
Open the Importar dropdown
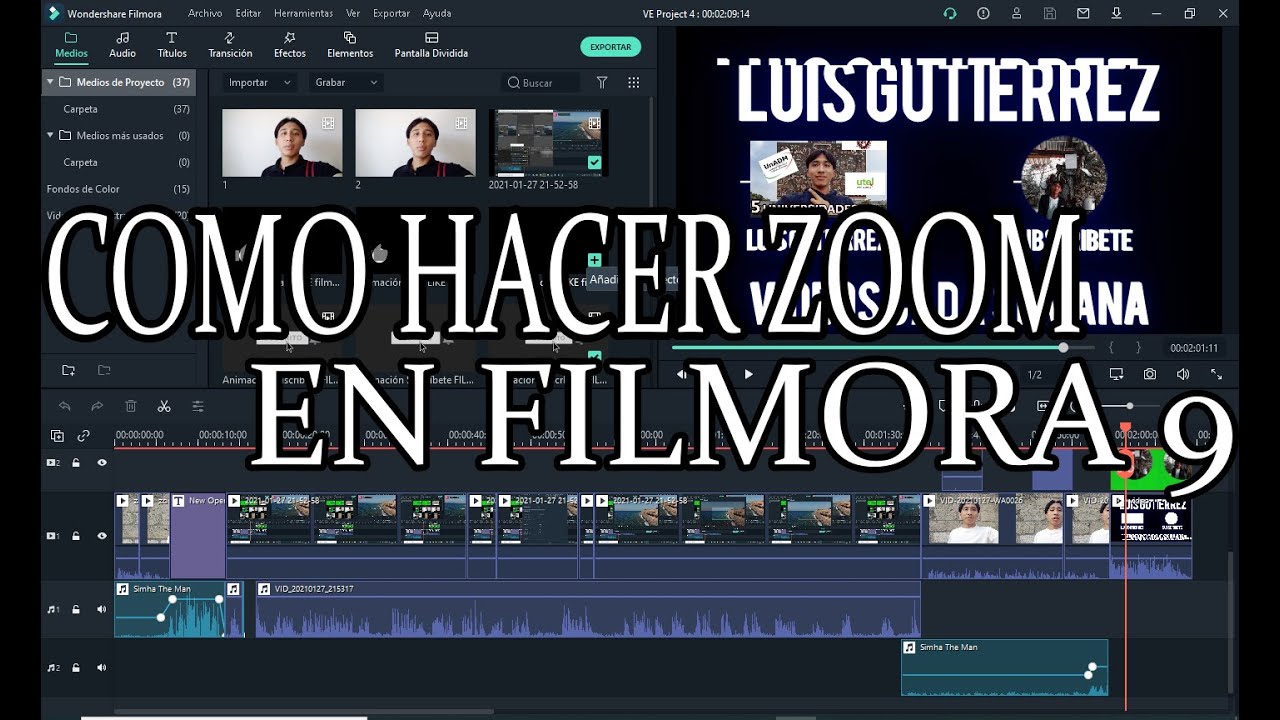[x=258, y=82]
